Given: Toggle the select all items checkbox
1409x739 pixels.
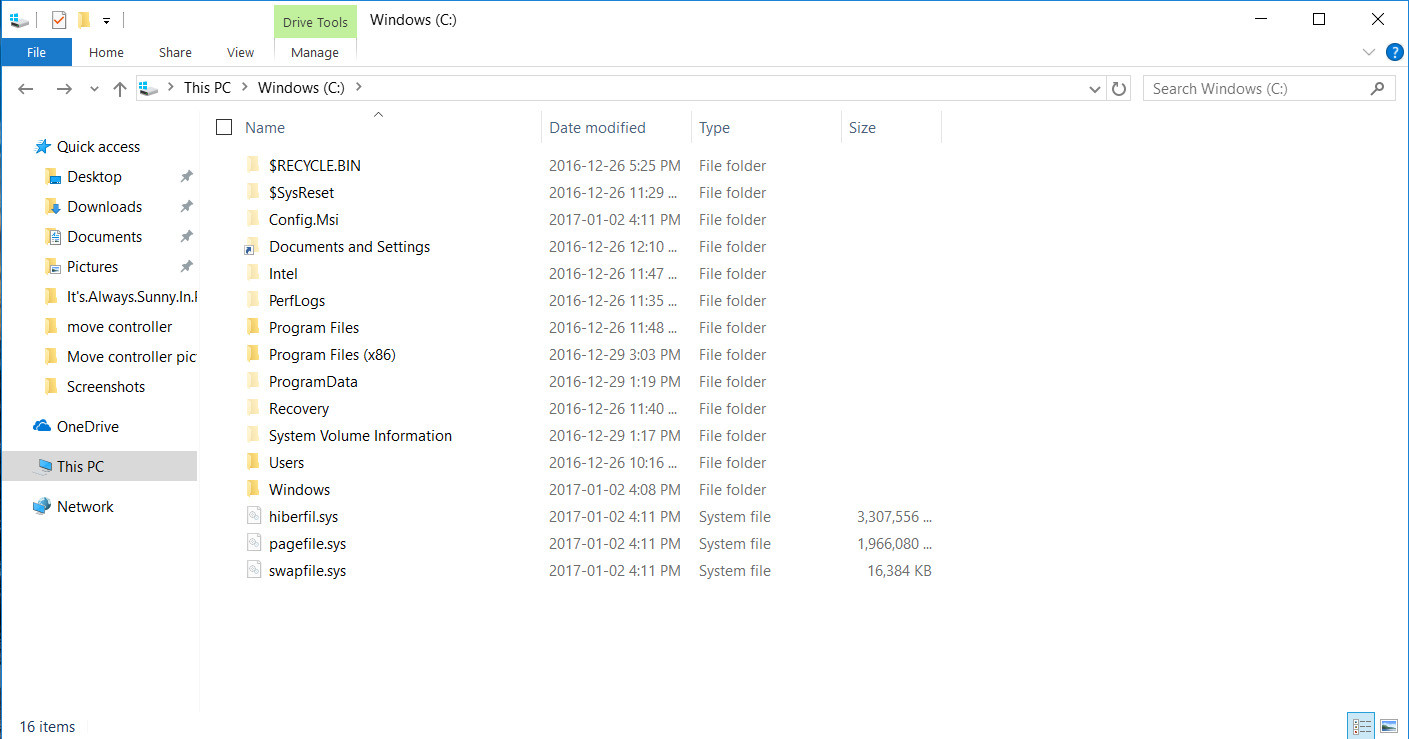Looking at the screenshot, I should (224, 127).
